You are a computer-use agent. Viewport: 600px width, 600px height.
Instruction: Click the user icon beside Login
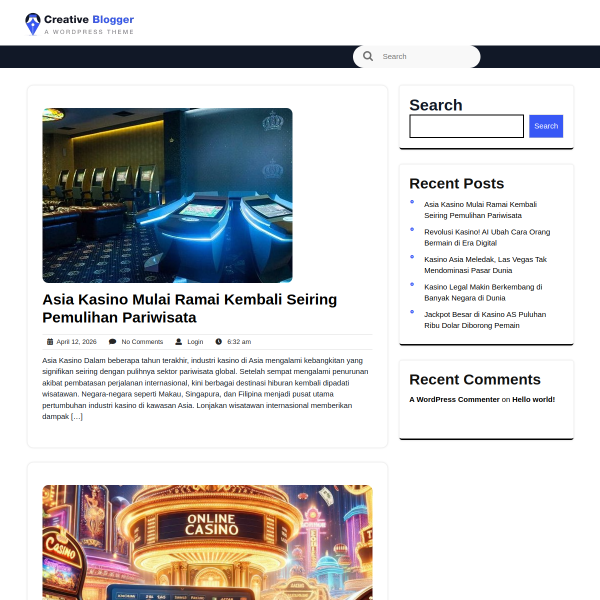pyautogui.click(x=178, y=342)
